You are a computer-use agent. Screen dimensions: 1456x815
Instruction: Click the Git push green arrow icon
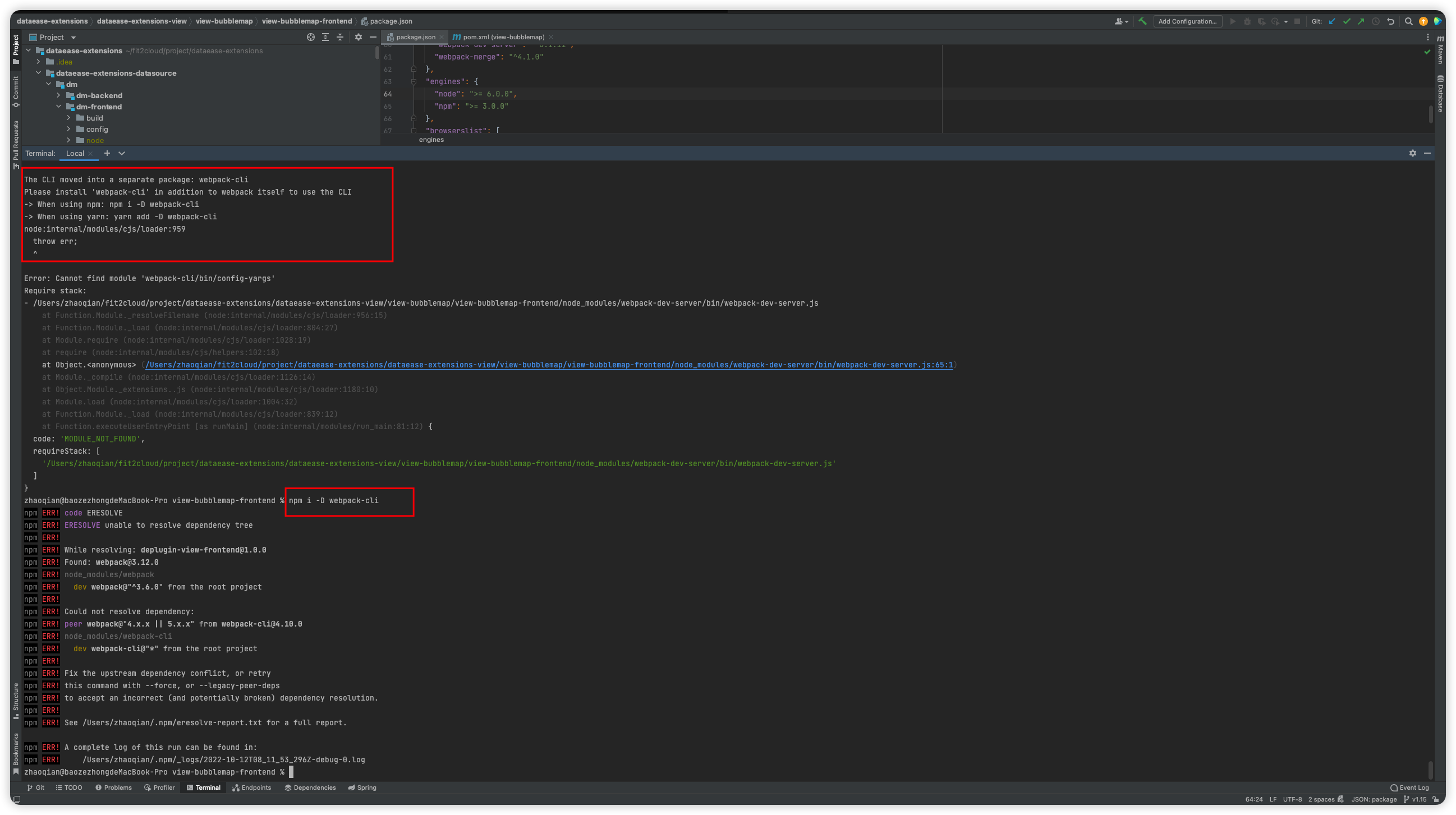pyautogui.click(x=1362, y=21)
